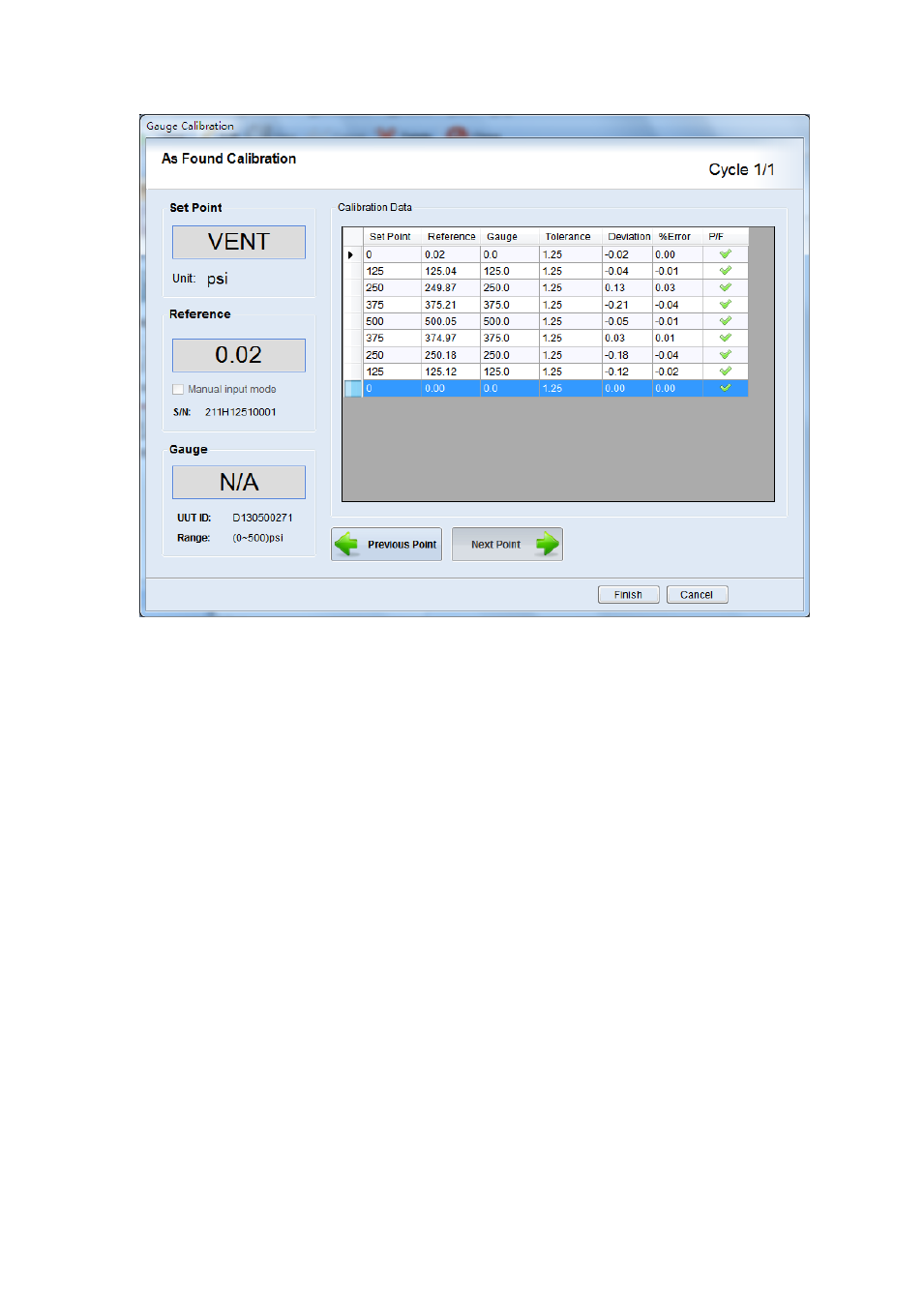
Task: Click the Gauge column header
Action: (x=510, y=236)
